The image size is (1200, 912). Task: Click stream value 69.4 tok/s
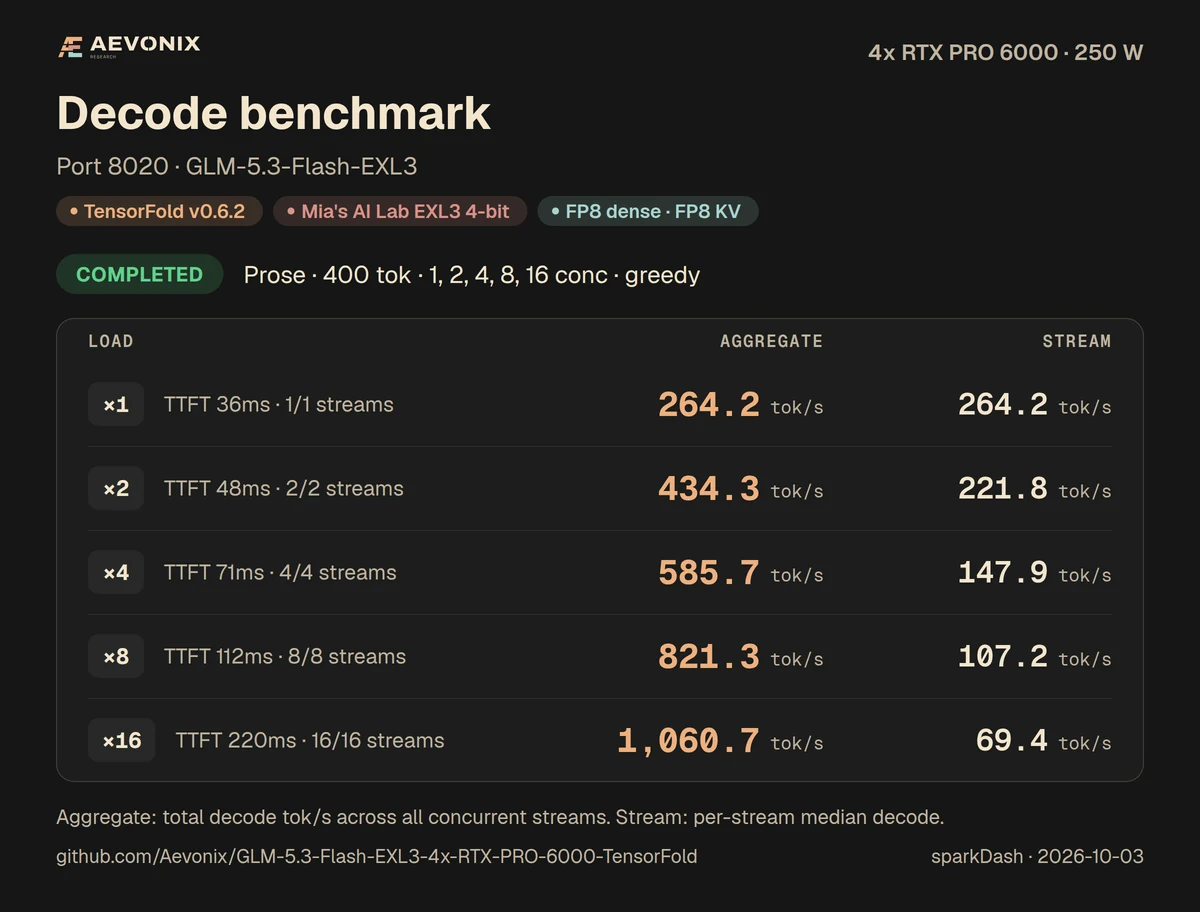click(x=1044, y=741)
